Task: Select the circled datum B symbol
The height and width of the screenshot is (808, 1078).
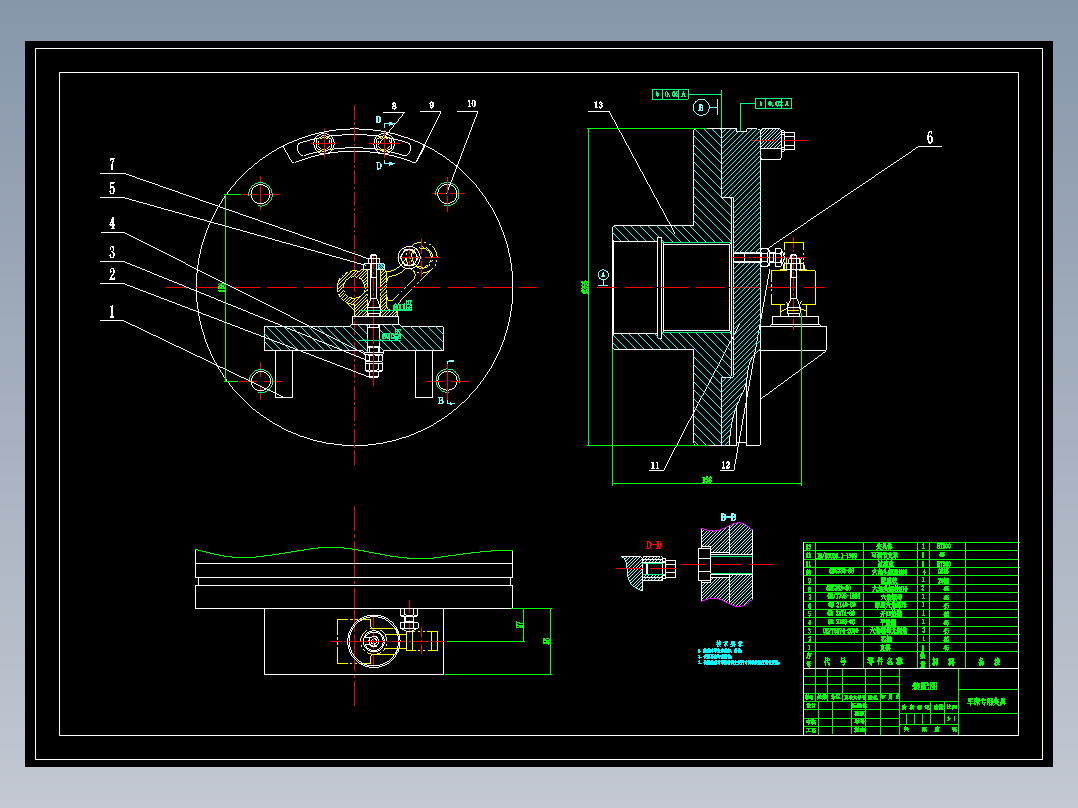Action: click(701, 107)
